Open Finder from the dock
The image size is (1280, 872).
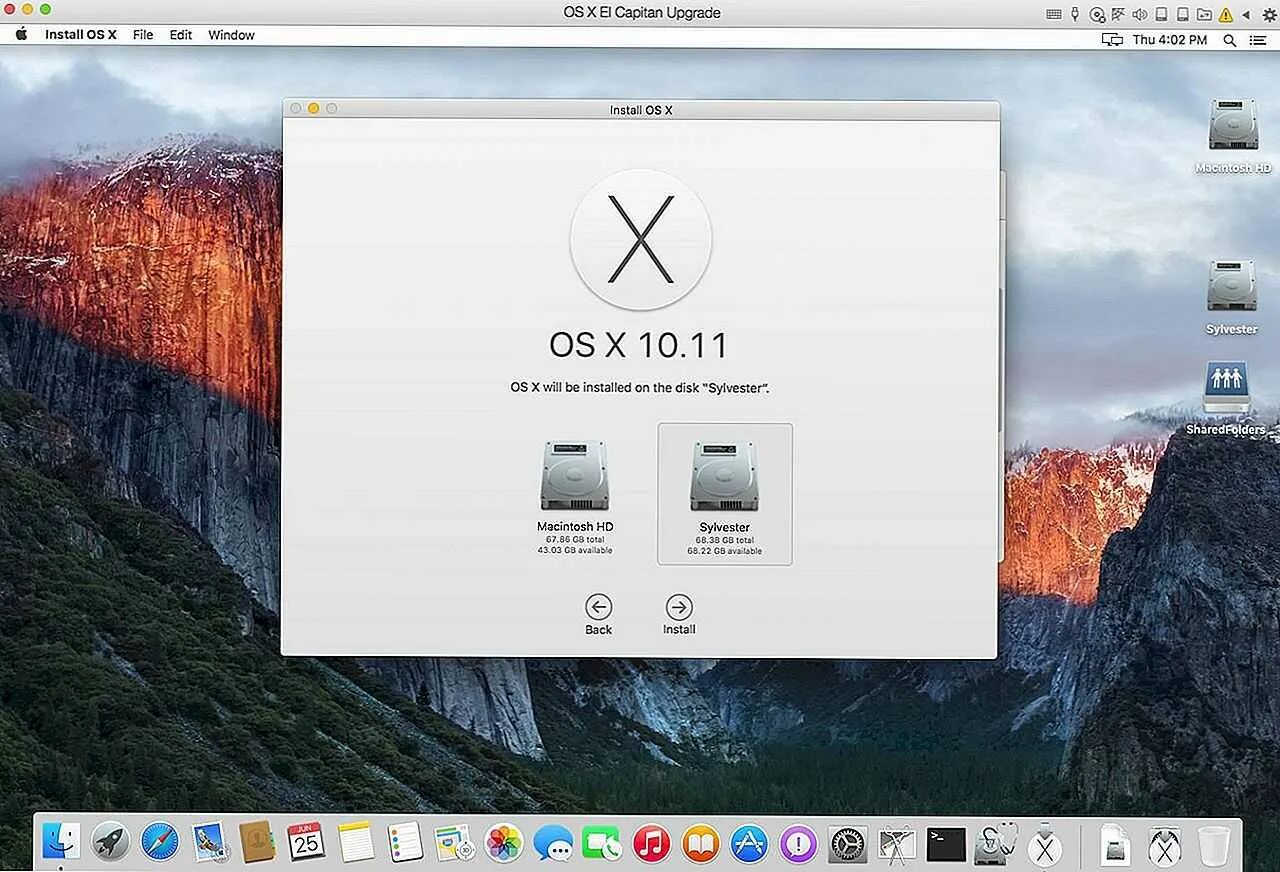[x=61, y=842]
